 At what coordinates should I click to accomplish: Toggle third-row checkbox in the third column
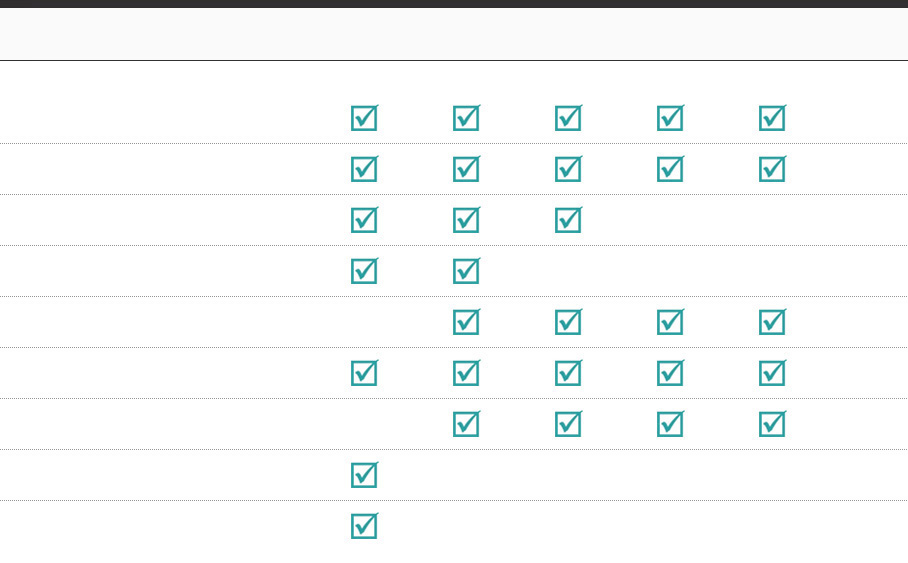568,221
